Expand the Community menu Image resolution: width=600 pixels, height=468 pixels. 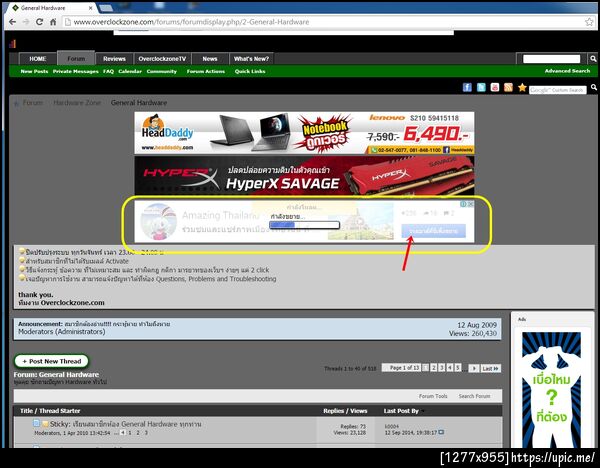(161, 71)
